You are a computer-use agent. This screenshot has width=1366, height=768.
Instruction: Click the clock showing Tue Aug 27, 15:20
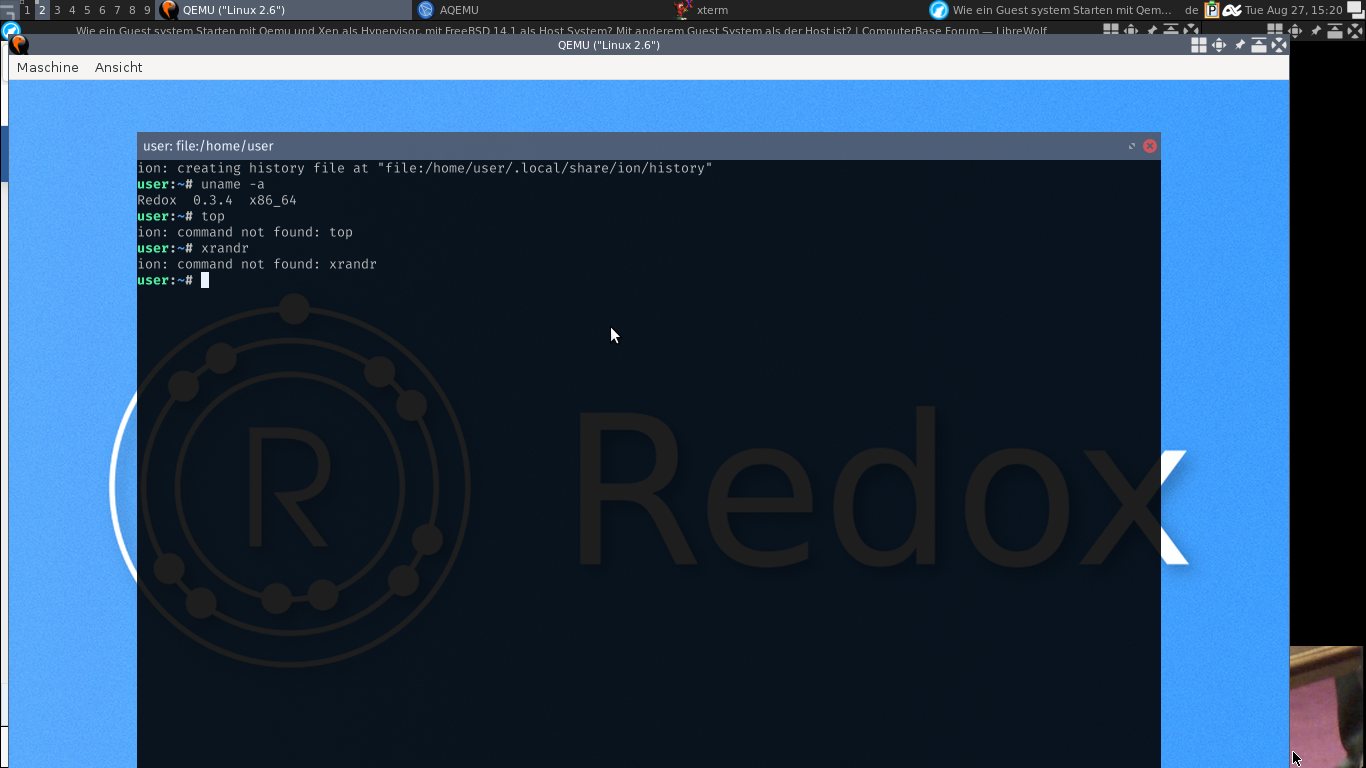click(1293, 10)
